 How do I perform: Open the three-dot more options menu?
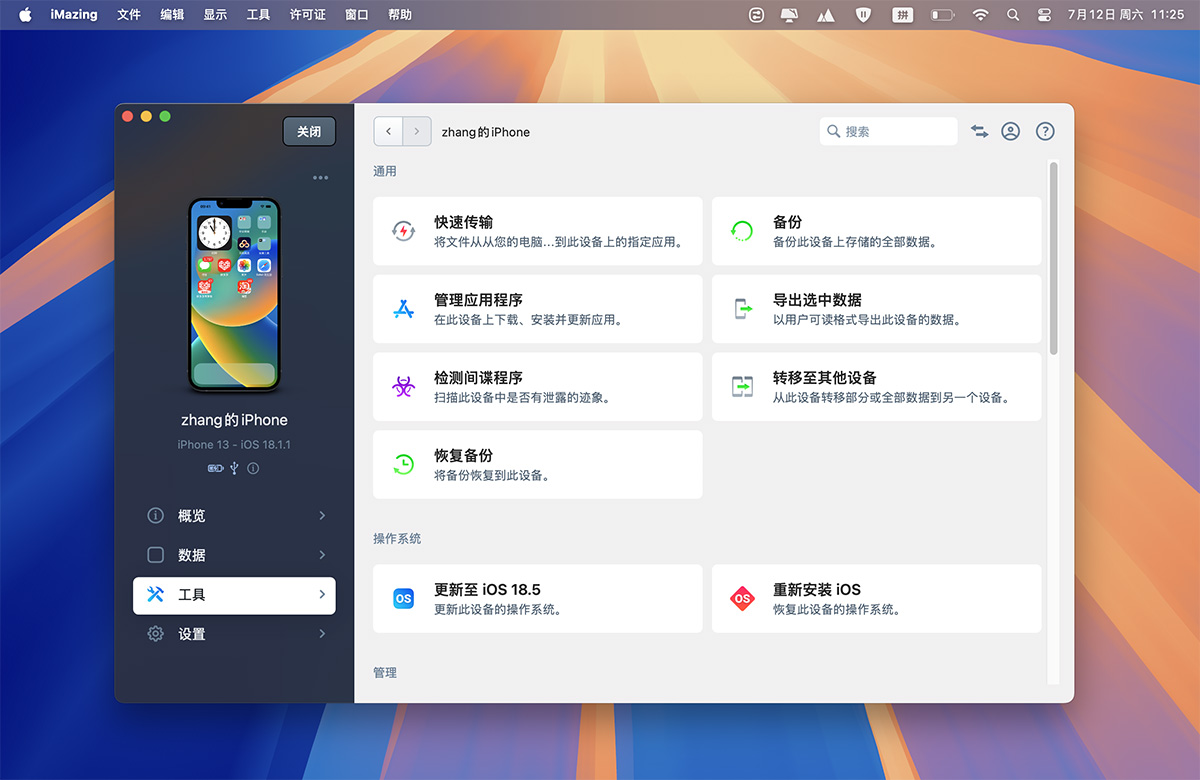coord(320,178)
